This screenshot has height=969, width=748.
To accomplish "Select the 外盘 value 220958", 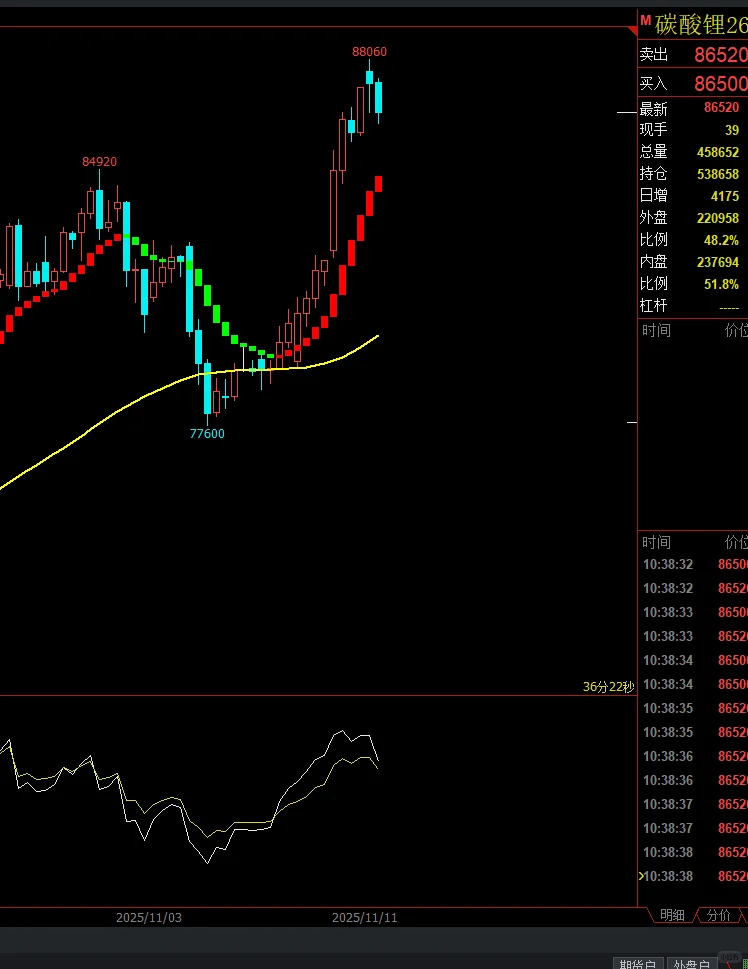I will pos(718,218).
